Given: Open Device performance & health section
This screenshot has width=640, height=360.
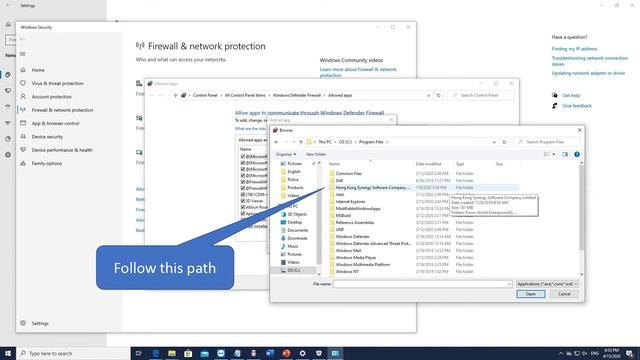Looking at the screenshot, I should (62, 150).
